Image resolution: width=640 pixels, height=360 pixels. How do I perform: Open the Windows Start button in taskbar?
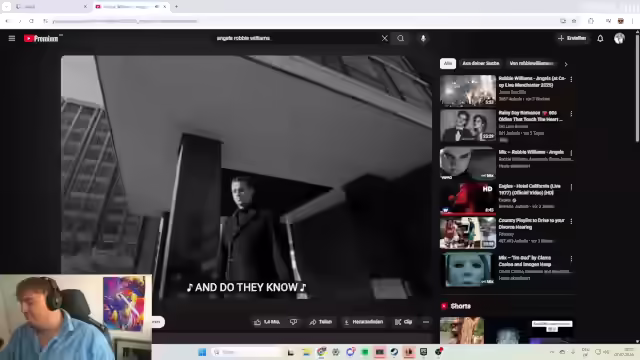click(202, 352)
